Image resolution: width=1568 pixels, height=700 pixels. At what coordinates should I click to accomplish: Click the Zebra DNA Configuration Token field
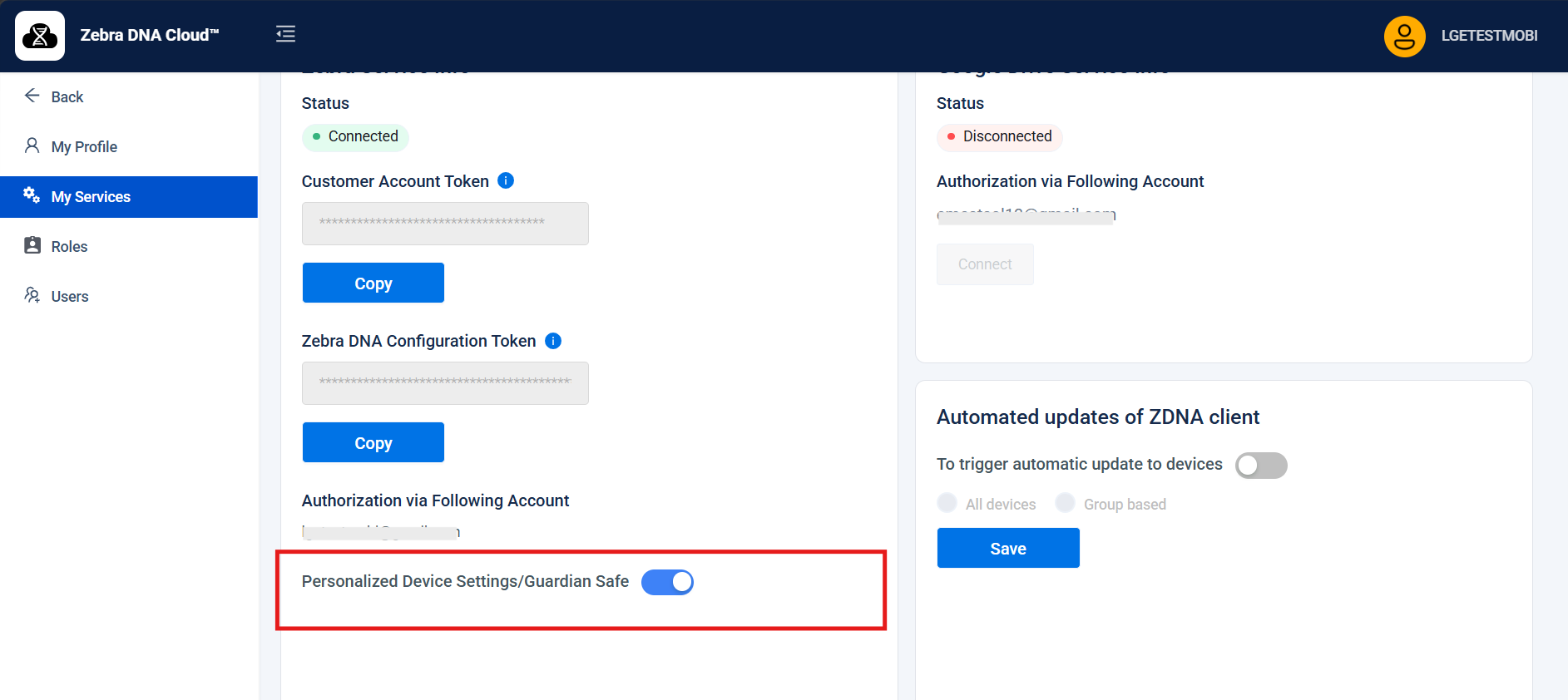pos(445,383)
